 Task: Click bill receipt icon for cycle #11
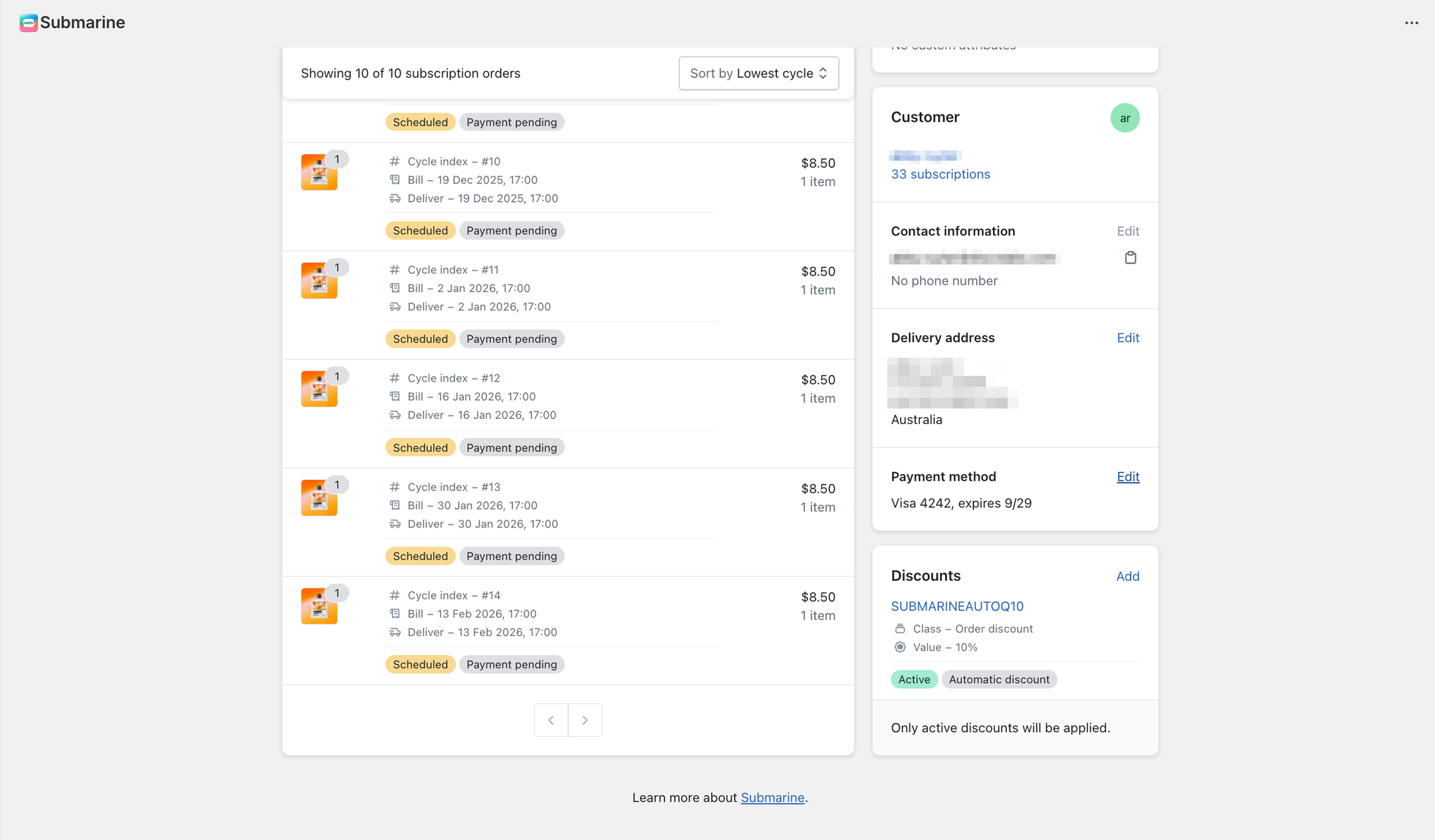(x=395, y=288)
